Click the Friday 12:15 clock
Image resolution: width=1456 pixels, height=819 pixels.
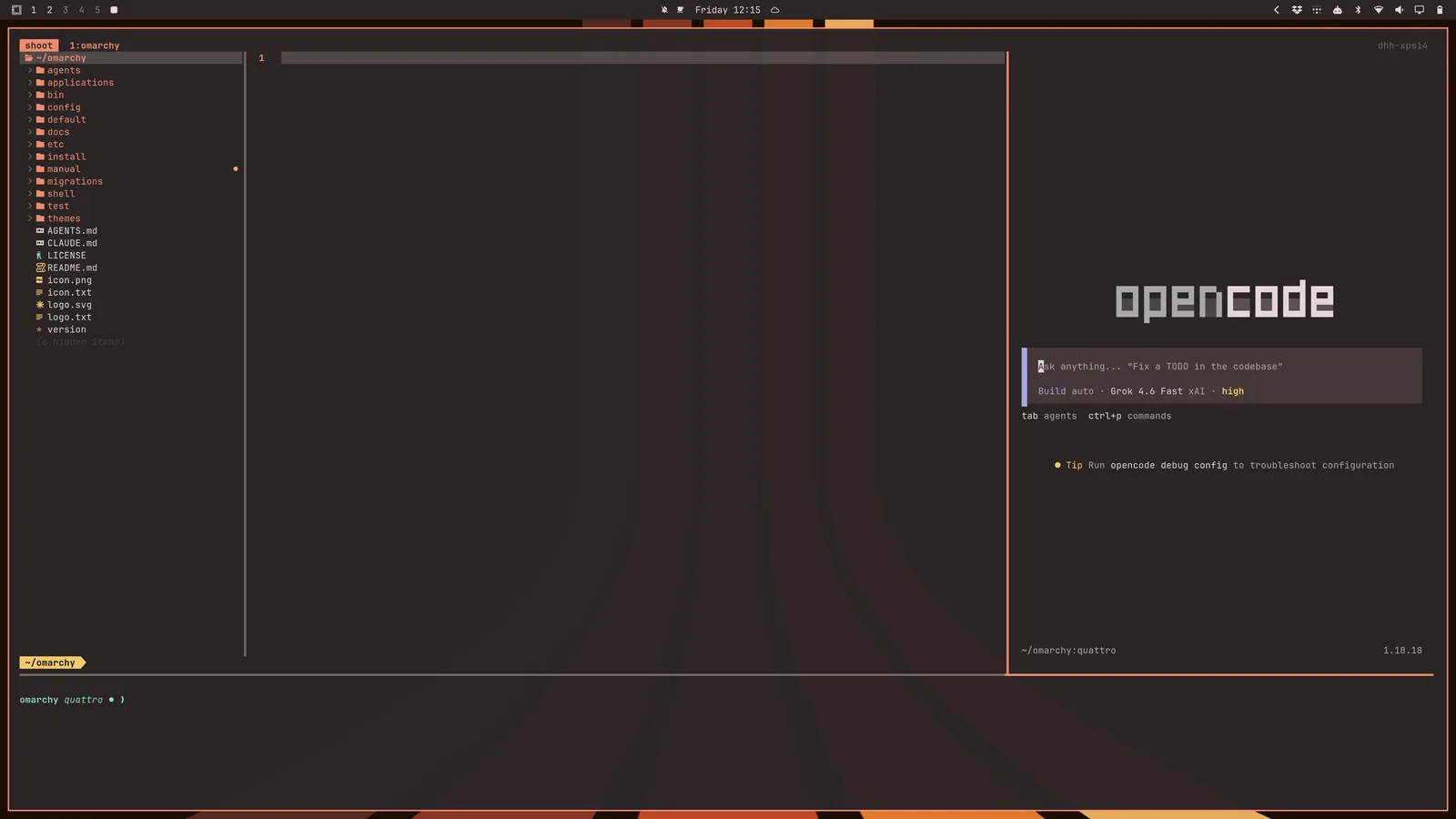coord(727,10)
